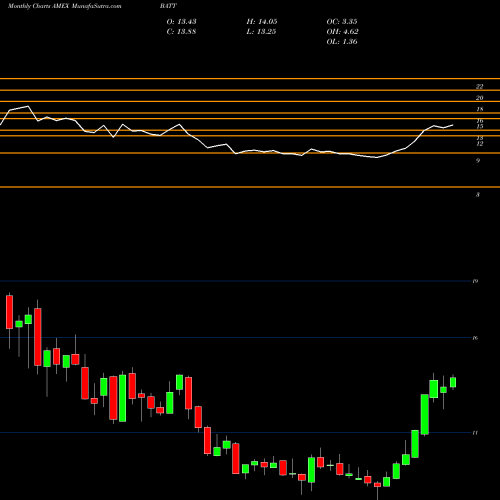The width and height of the screenshot is (500, 500).
Task: Select axis label 18 on line chart
Action: point(479,109)
